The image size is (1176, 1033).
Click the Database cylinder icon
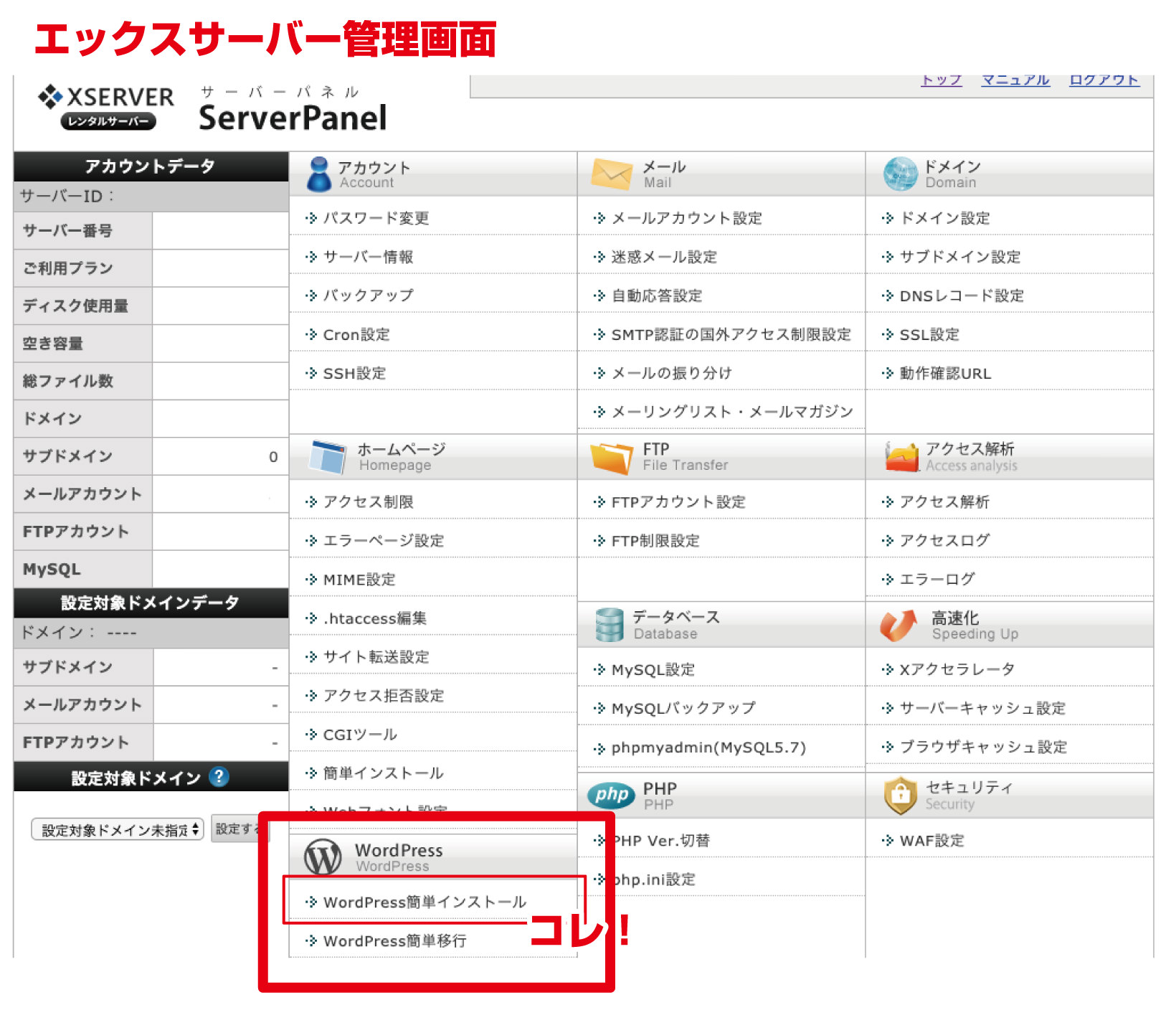pyautogui.click(x=610, y=625)
